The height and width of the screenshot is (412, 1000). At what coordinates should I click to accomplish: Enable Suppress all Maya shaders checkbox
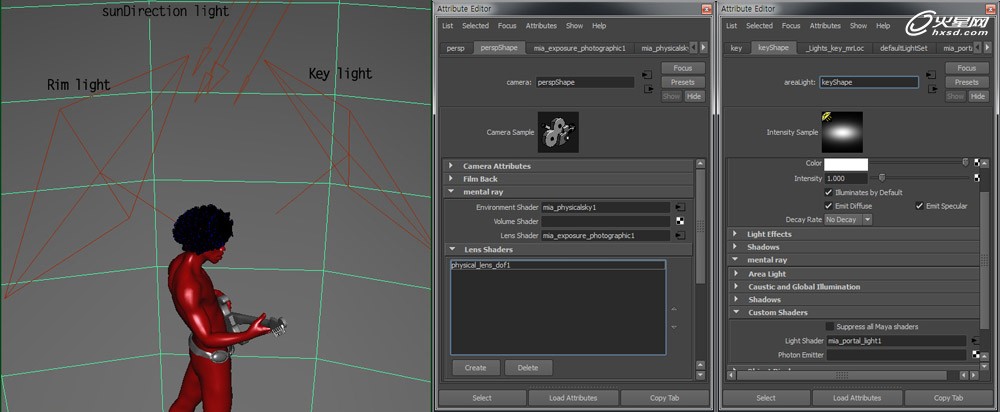830,327
